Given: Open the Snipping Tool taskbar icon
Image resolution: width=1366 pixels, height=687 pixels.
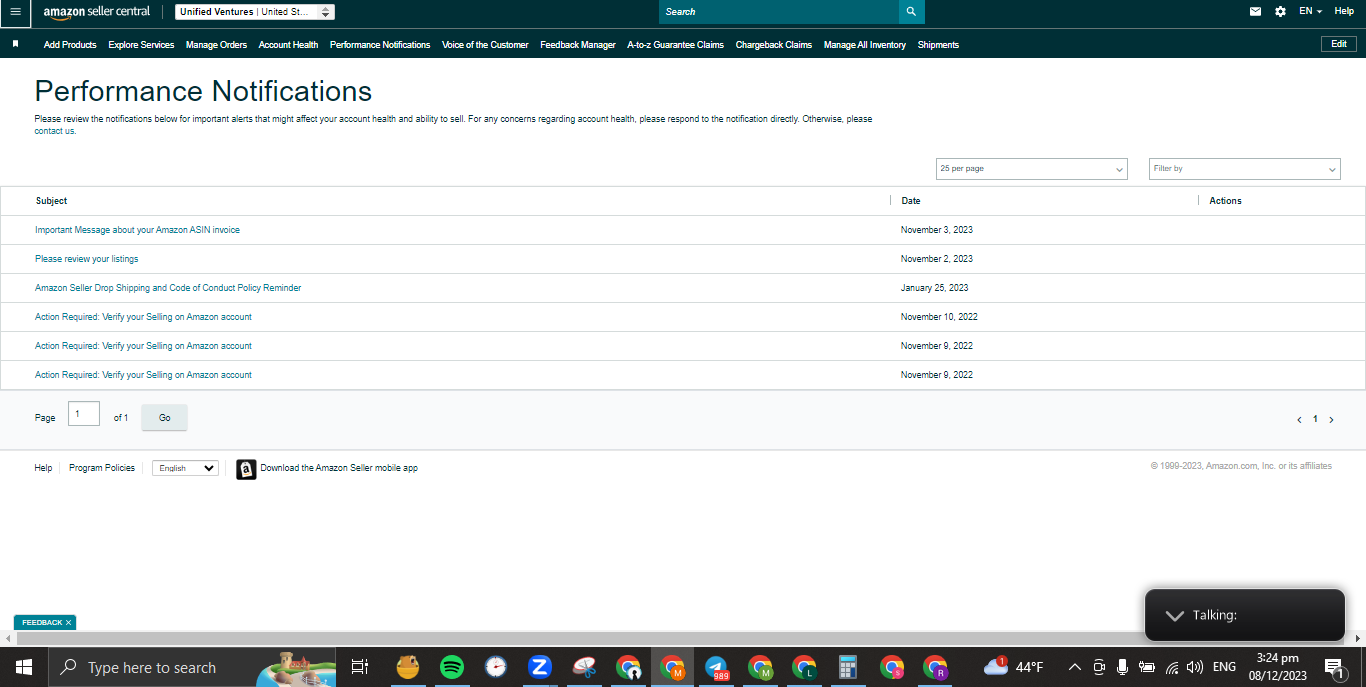Looking at the screenshot, I should pos(584,667).
